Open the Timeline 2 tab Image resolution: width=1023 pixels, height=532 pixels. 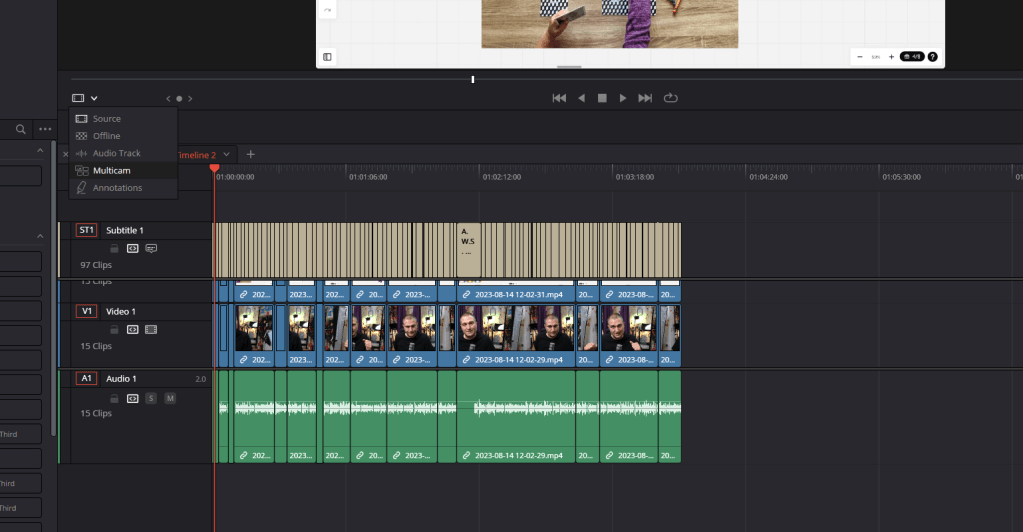click(x=196, y=155)
